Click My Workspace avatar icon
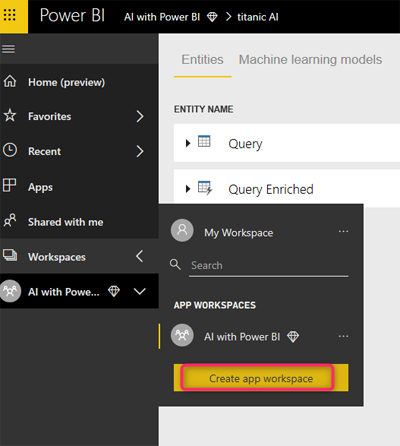 tap(182, 230)
